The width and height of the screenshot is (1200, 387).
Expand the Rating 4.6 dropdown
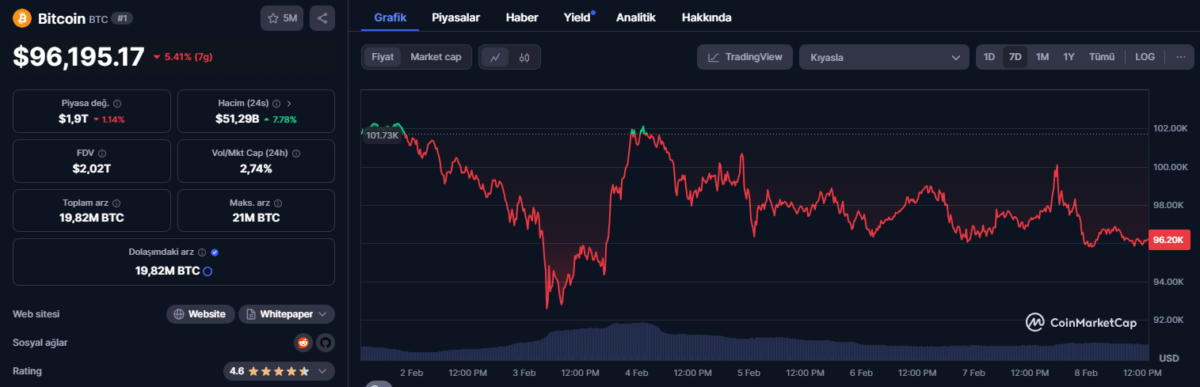[278, 371]
